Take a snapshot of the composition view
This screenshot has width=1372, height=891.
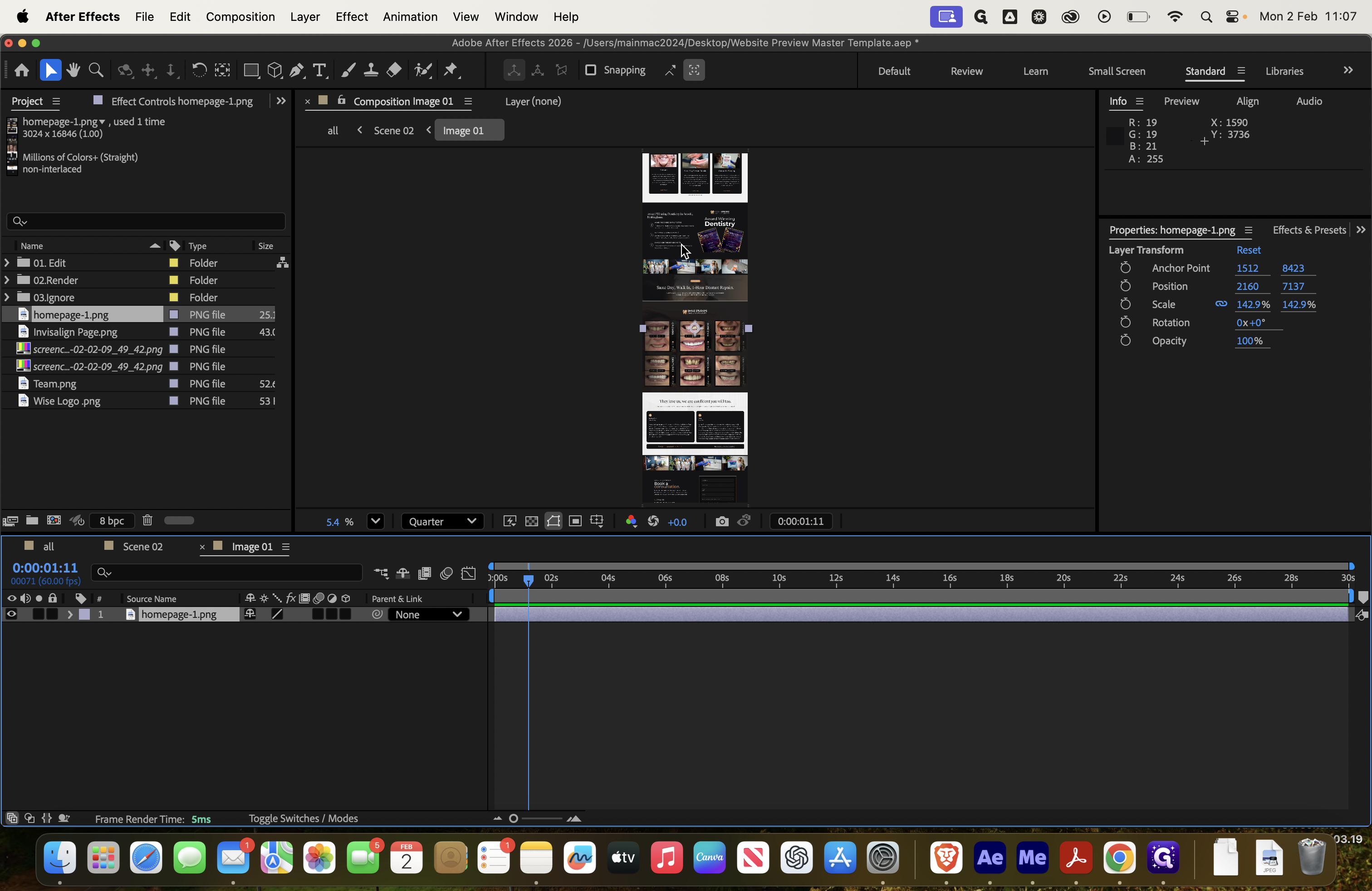point(722,521)
